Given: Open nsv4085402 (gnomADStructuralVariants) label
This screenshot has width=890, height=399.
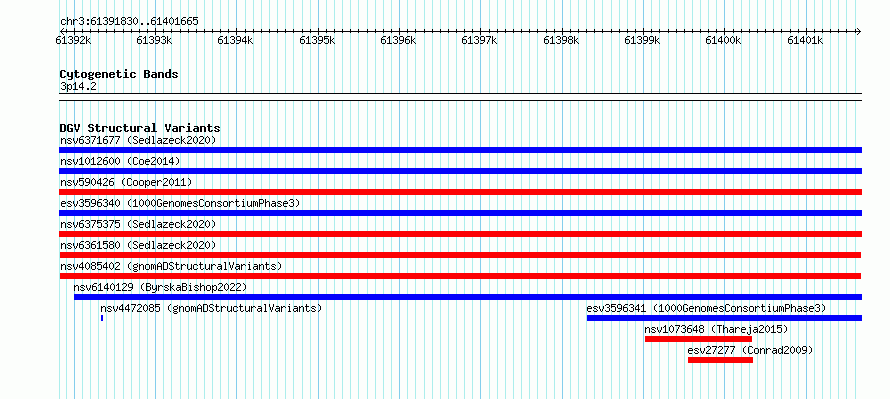Looking at the screenshot, I should click(171, 266).
